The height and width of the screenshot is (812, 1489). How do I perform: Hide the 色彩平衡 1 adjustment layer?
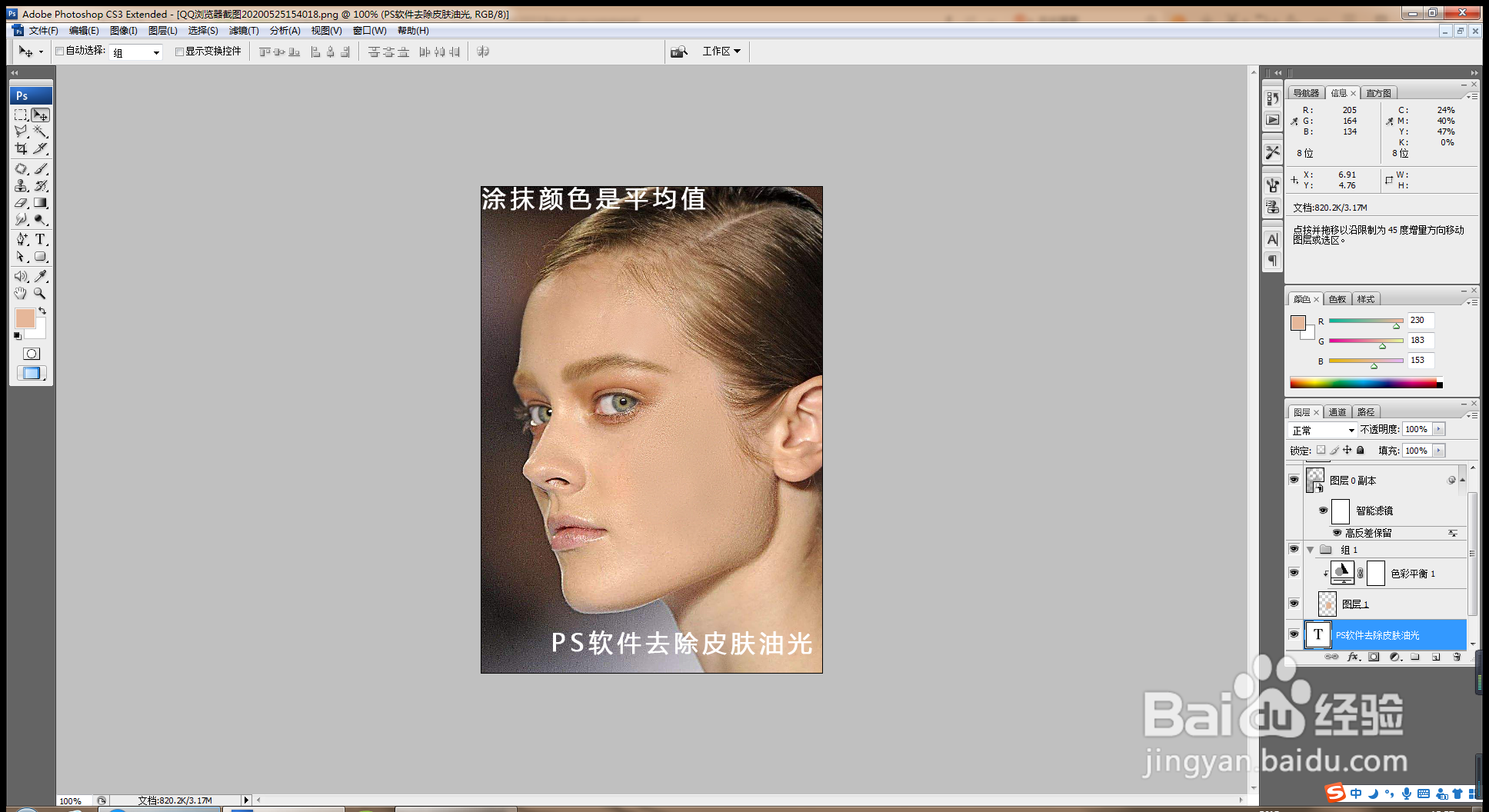tap(1294, 573)
